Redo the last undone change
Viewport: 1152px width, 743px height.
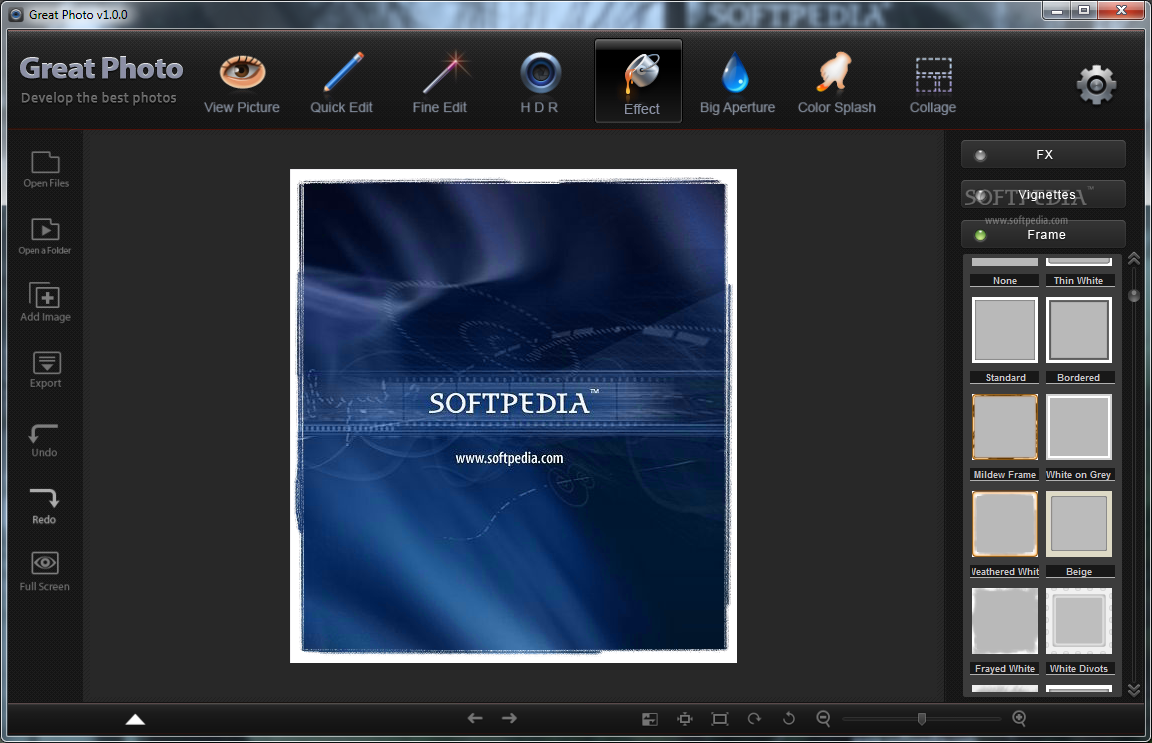(44, 507)
